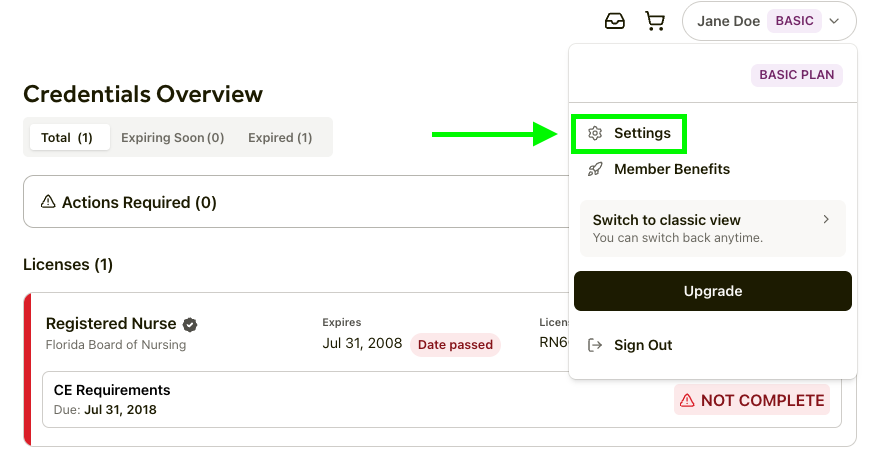Click the NOT COMPLETE warning icon
879x451 pixels.
tap(687, 401)
